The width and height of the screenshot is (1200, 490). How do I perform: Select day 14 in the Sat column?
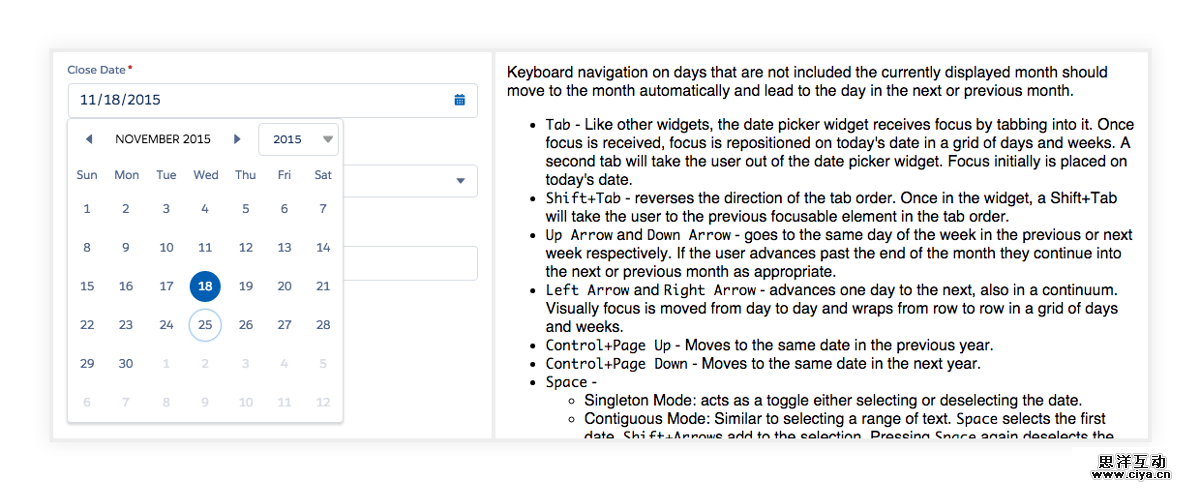[x=323, y=248]
